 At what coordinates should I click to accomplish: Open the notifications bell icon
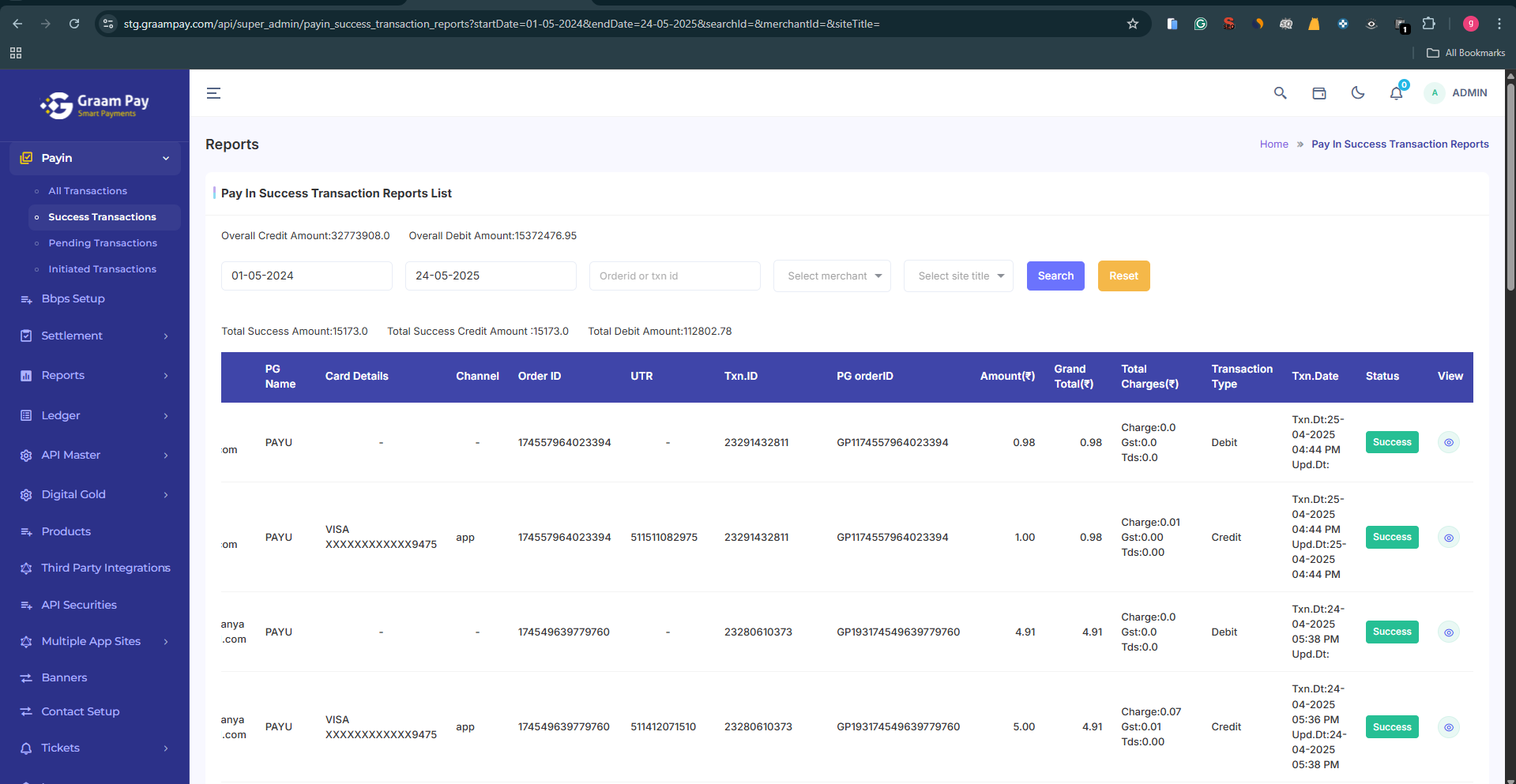point(1396,93)
